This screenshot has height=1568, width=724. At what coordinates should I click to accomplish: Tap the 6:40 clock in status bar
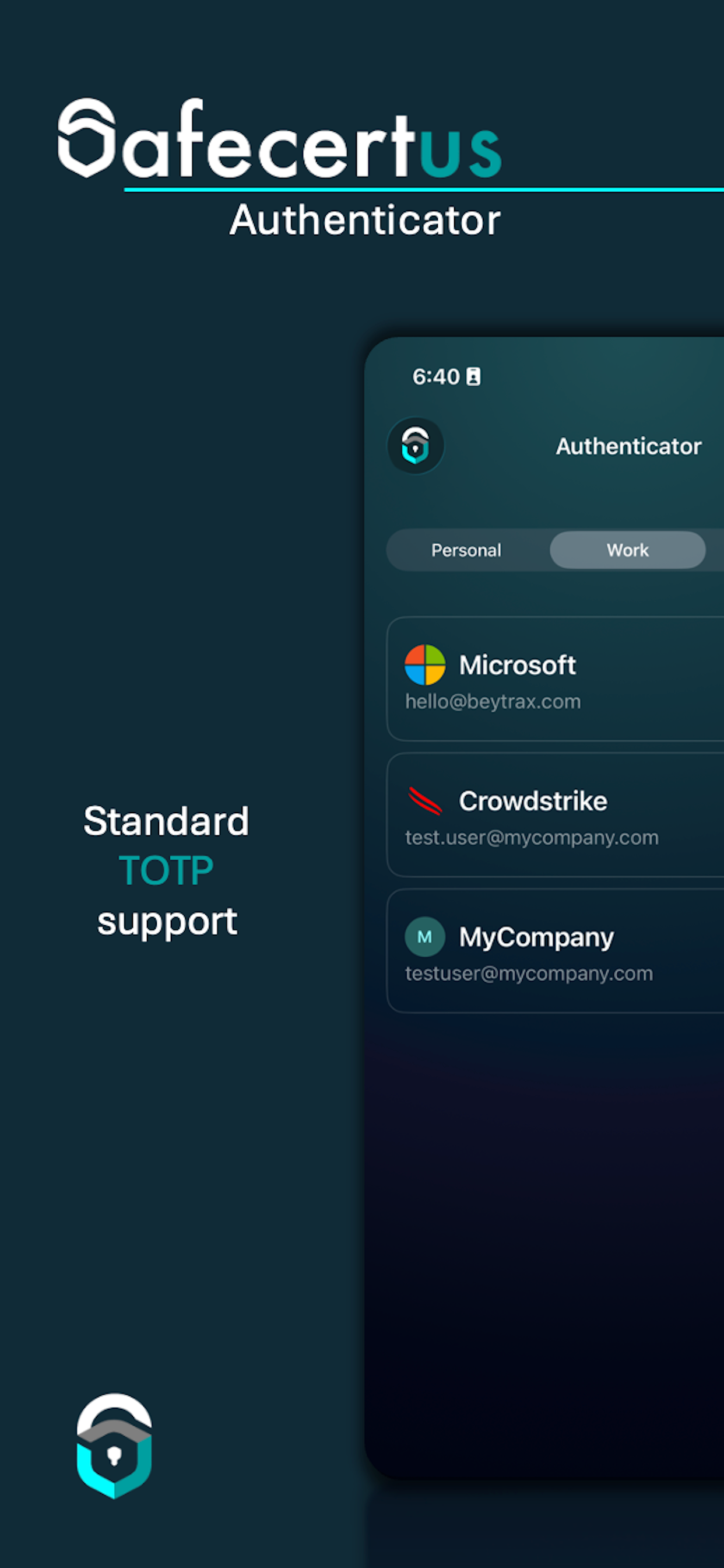click(435, 377)
